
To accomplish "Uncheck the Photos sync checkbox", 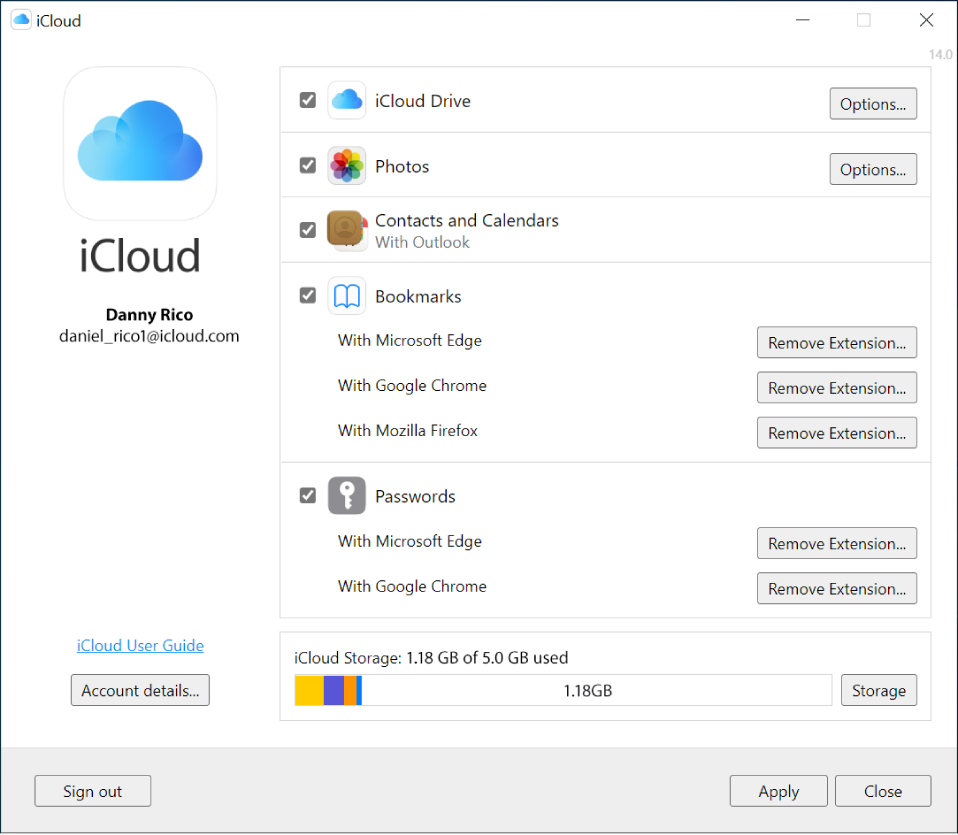I will pos(307,165).
